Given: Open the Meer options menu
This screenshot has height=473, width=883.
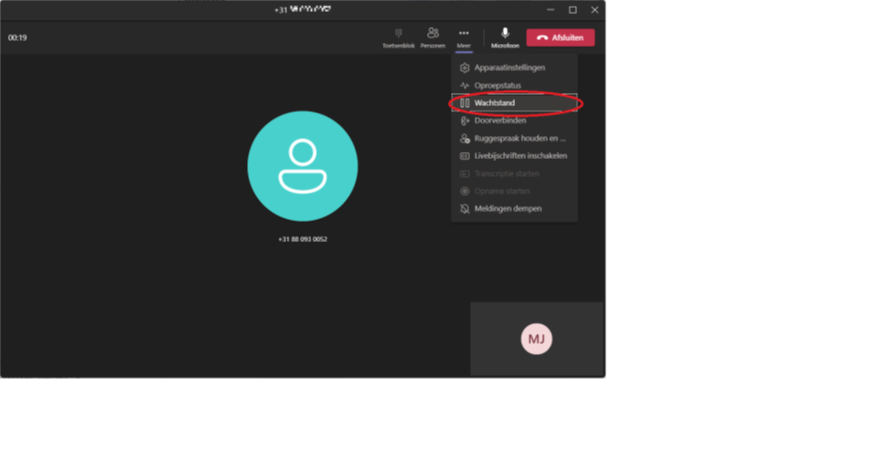Looking at the screenshot, I should coord(463,37).
